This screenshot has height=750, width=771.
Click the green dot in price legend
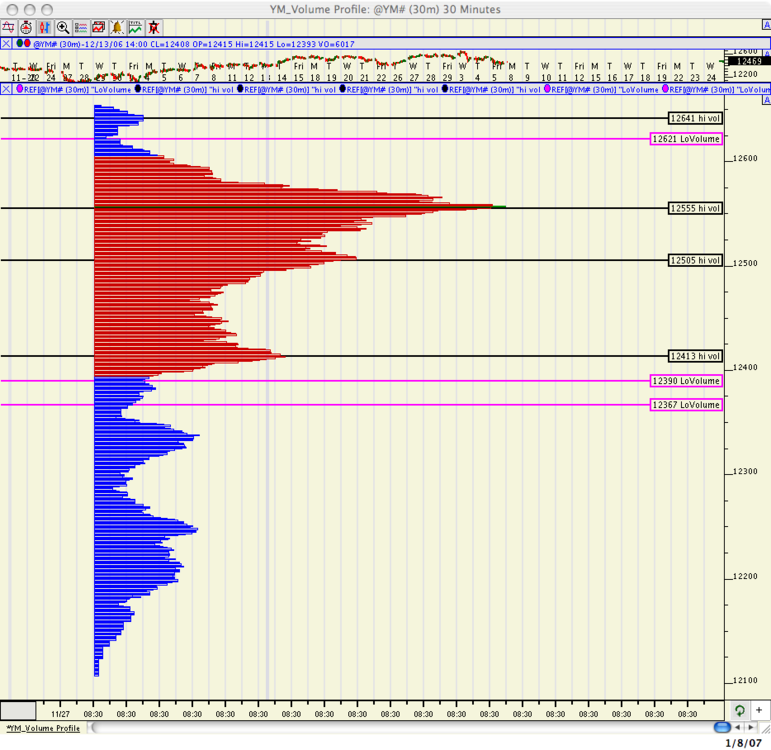point(20,43)
